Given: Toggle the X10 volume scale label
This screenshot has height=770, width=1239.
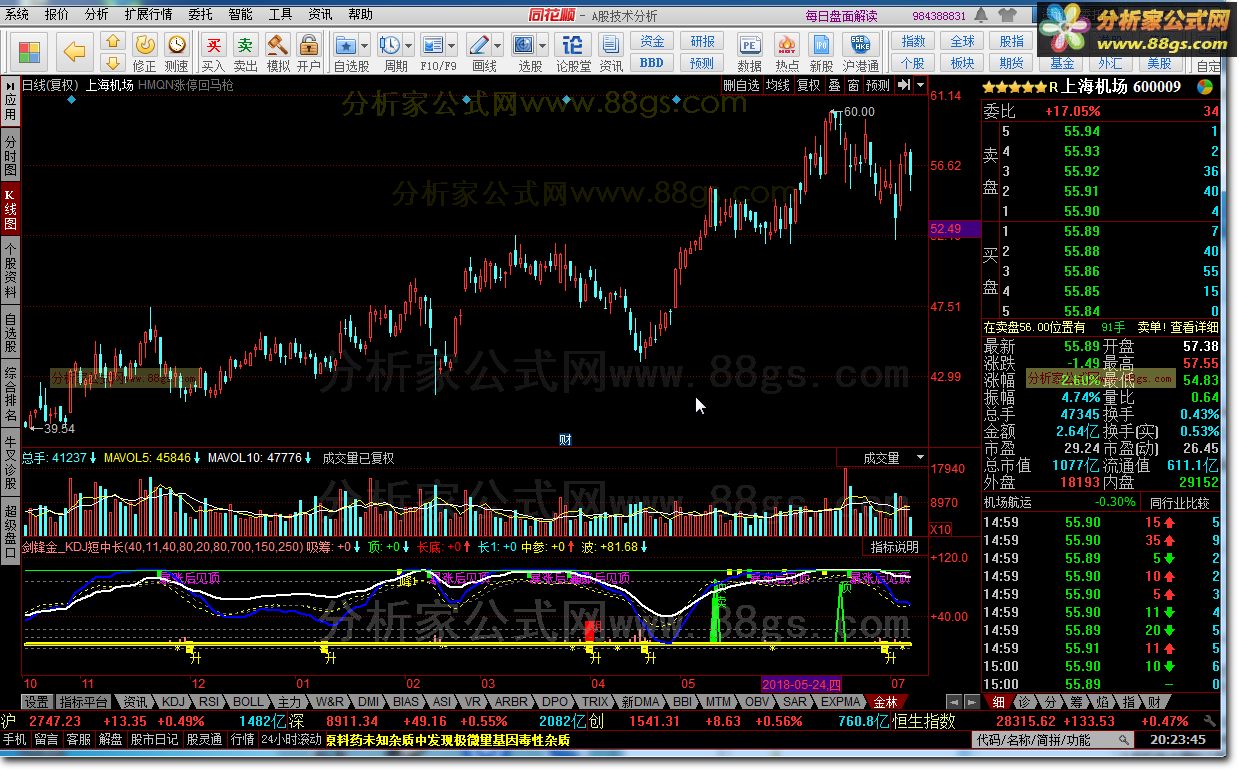Looking at the screenshot, I should point(940,529).
